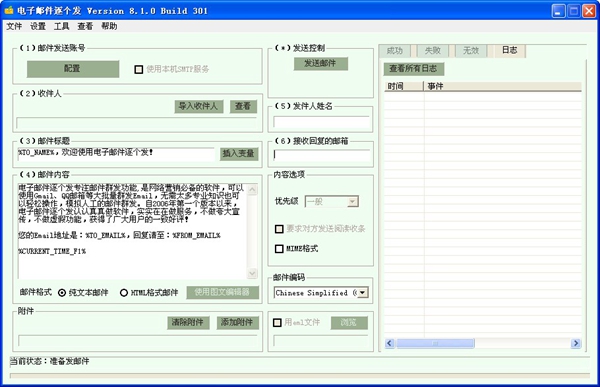Click inside the 邮件内容 body text area
Viewport: 600px width, 387px height.
[132, 231]
